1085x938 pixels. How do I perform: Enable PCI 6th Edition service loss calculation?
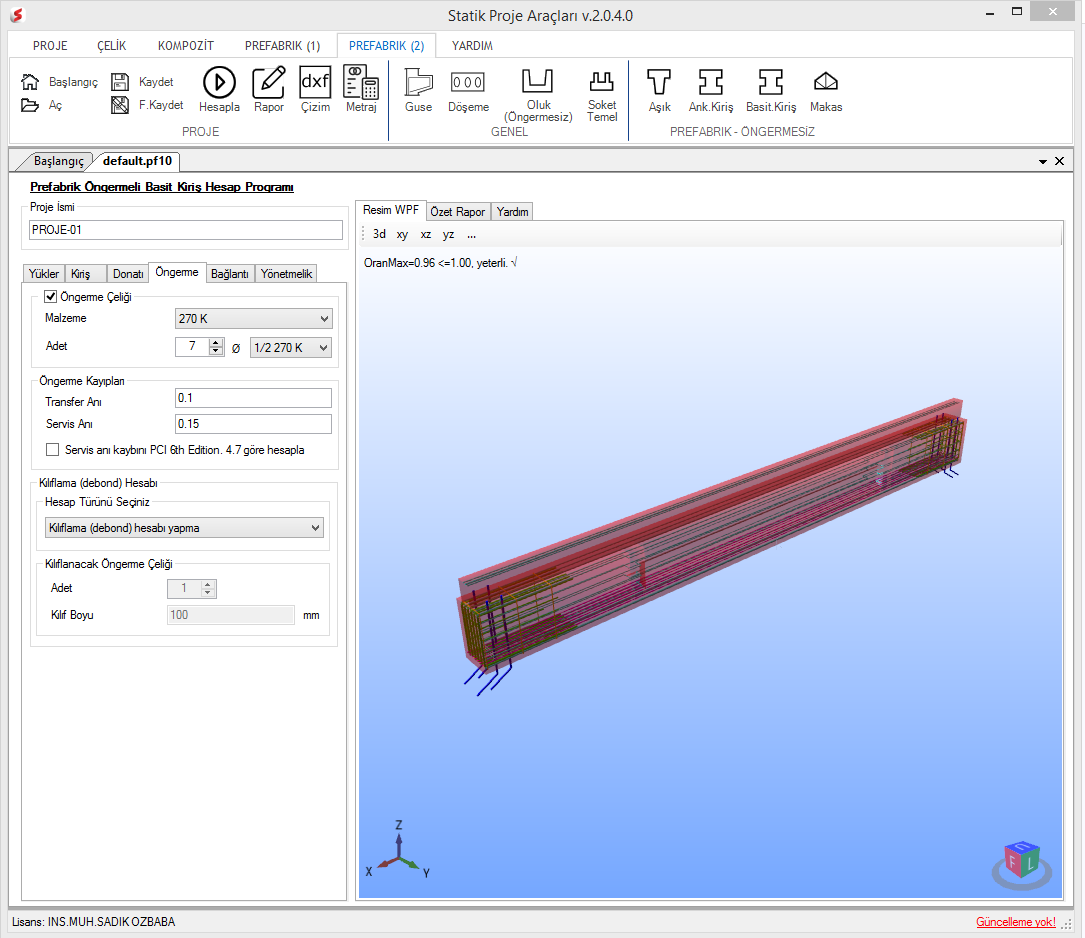(53, 450)
